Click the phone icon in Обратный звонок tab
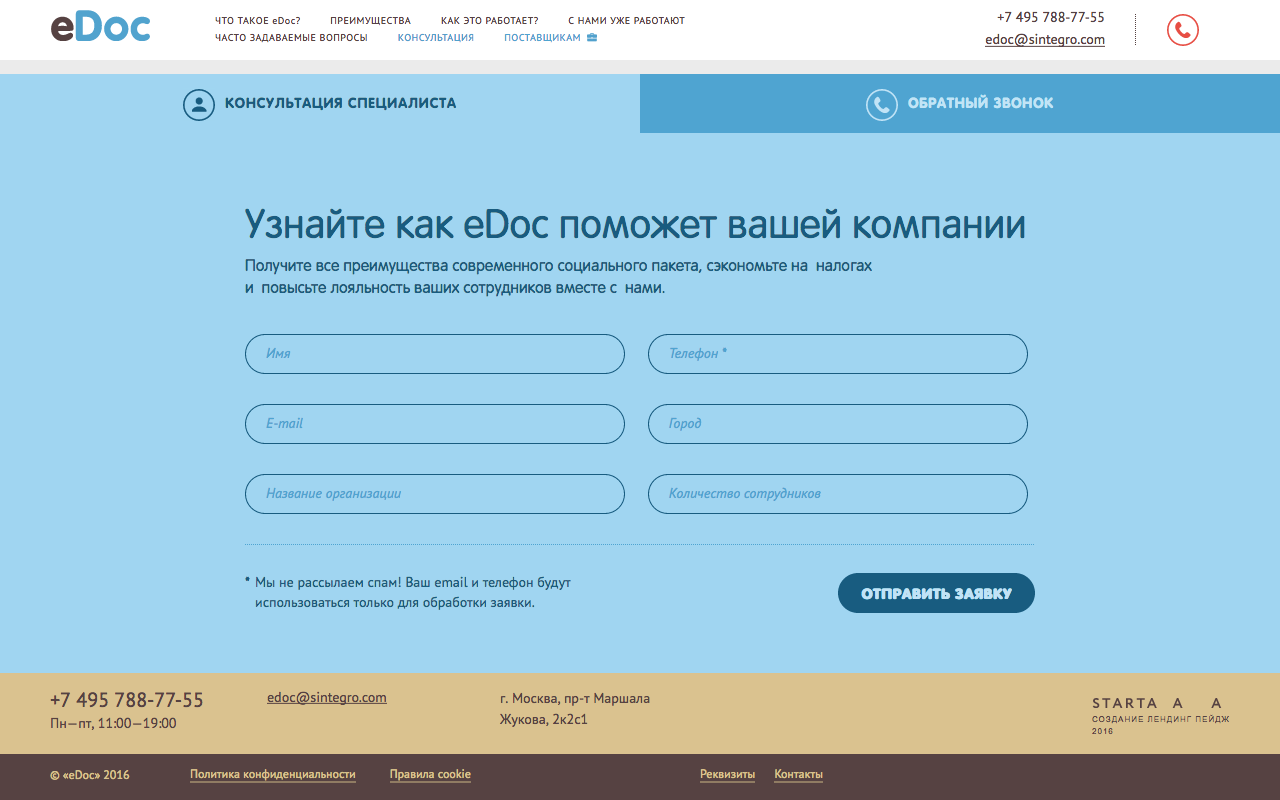This screenshot has width=1280, height=800. coord(881,104)
